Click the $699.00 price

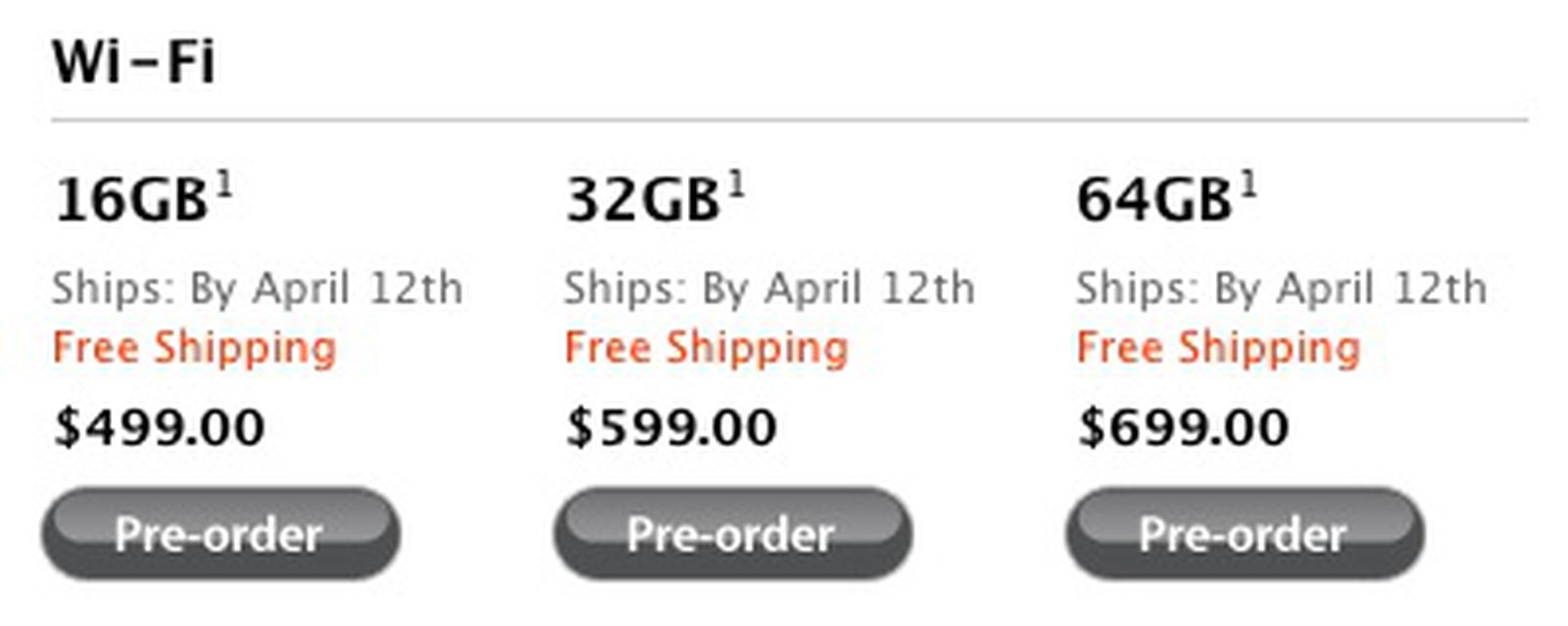(1184, 428)
